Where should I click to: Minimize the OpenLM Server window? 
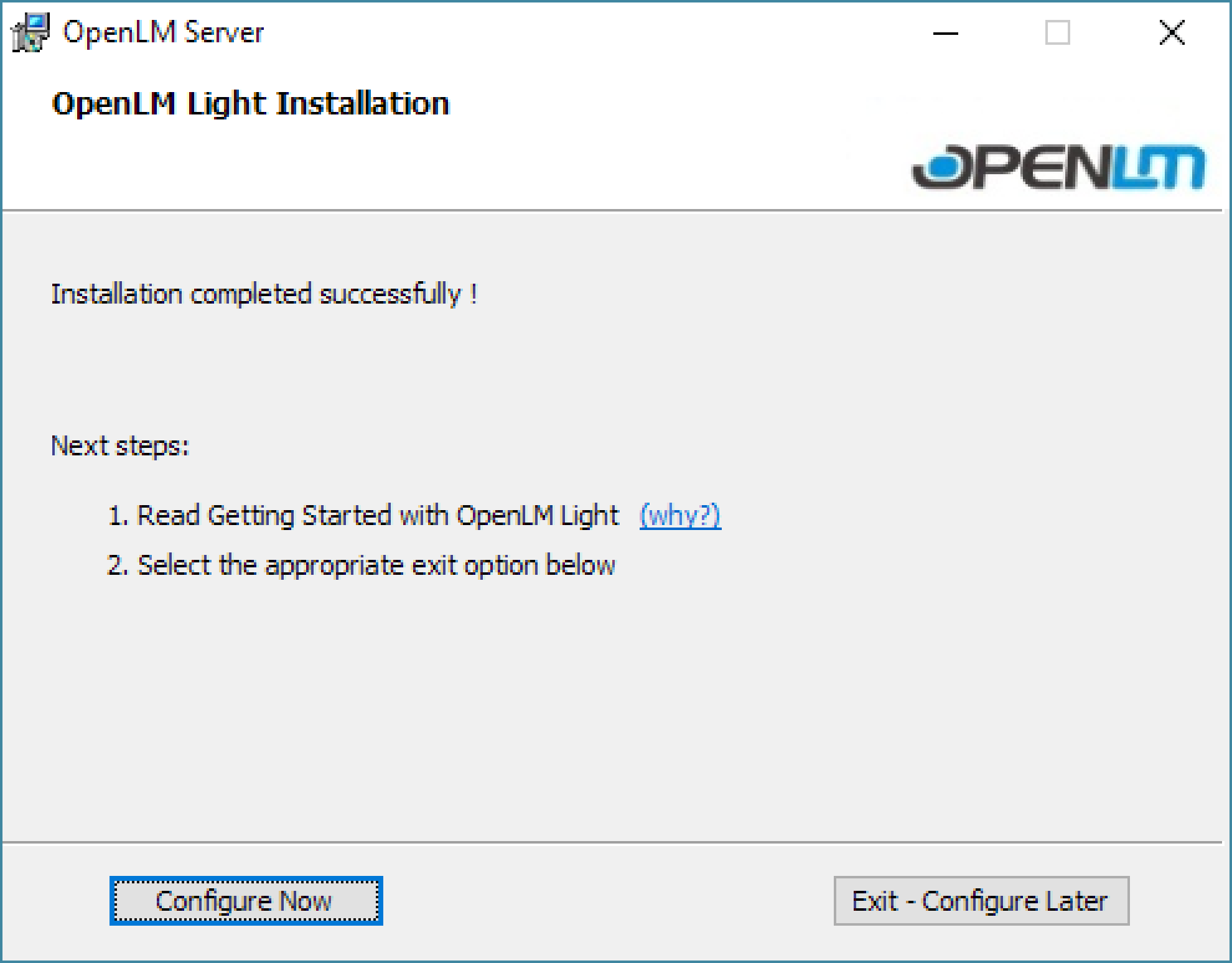pyautogui.click(x=945, y=33)
